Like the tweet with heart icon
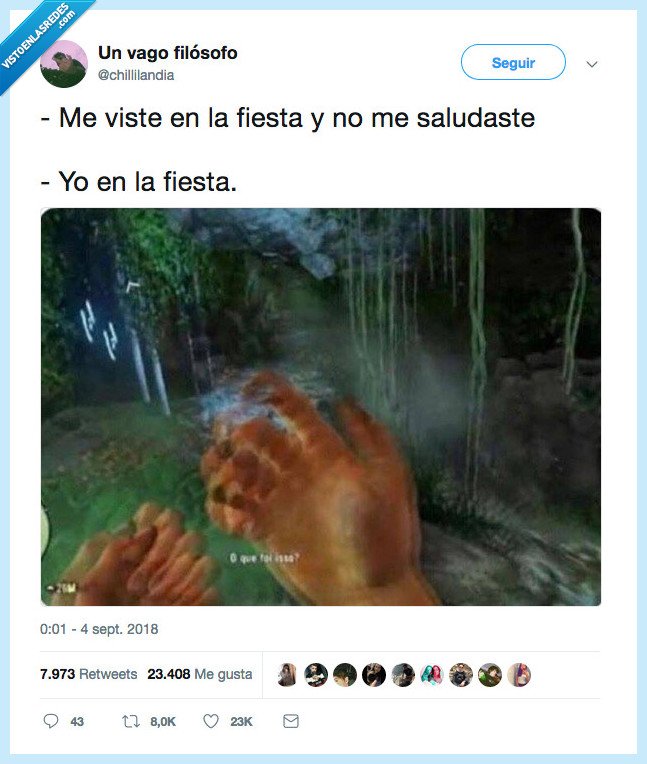Image resolution: width=647 pixels, height=764 pixels. coord(211,721)
